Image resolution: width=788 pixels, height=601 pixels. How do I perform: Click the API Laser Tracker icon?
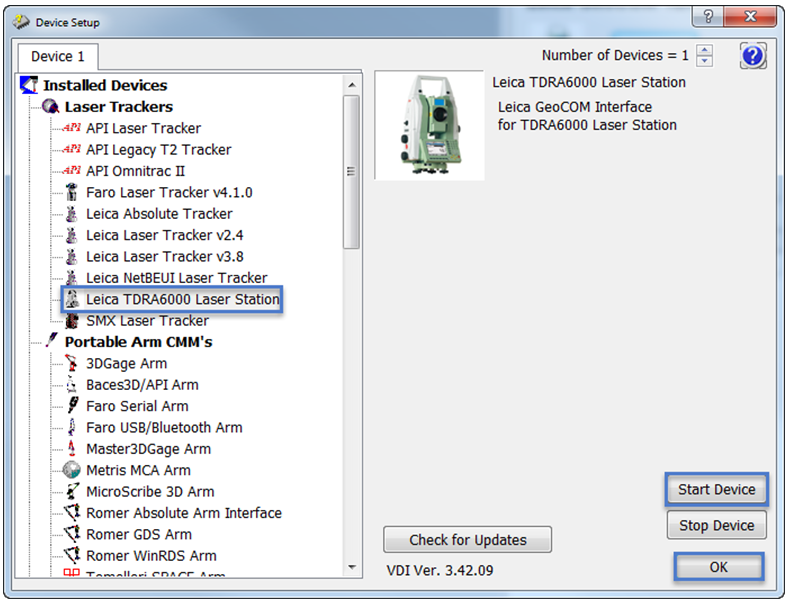[72, 128]
